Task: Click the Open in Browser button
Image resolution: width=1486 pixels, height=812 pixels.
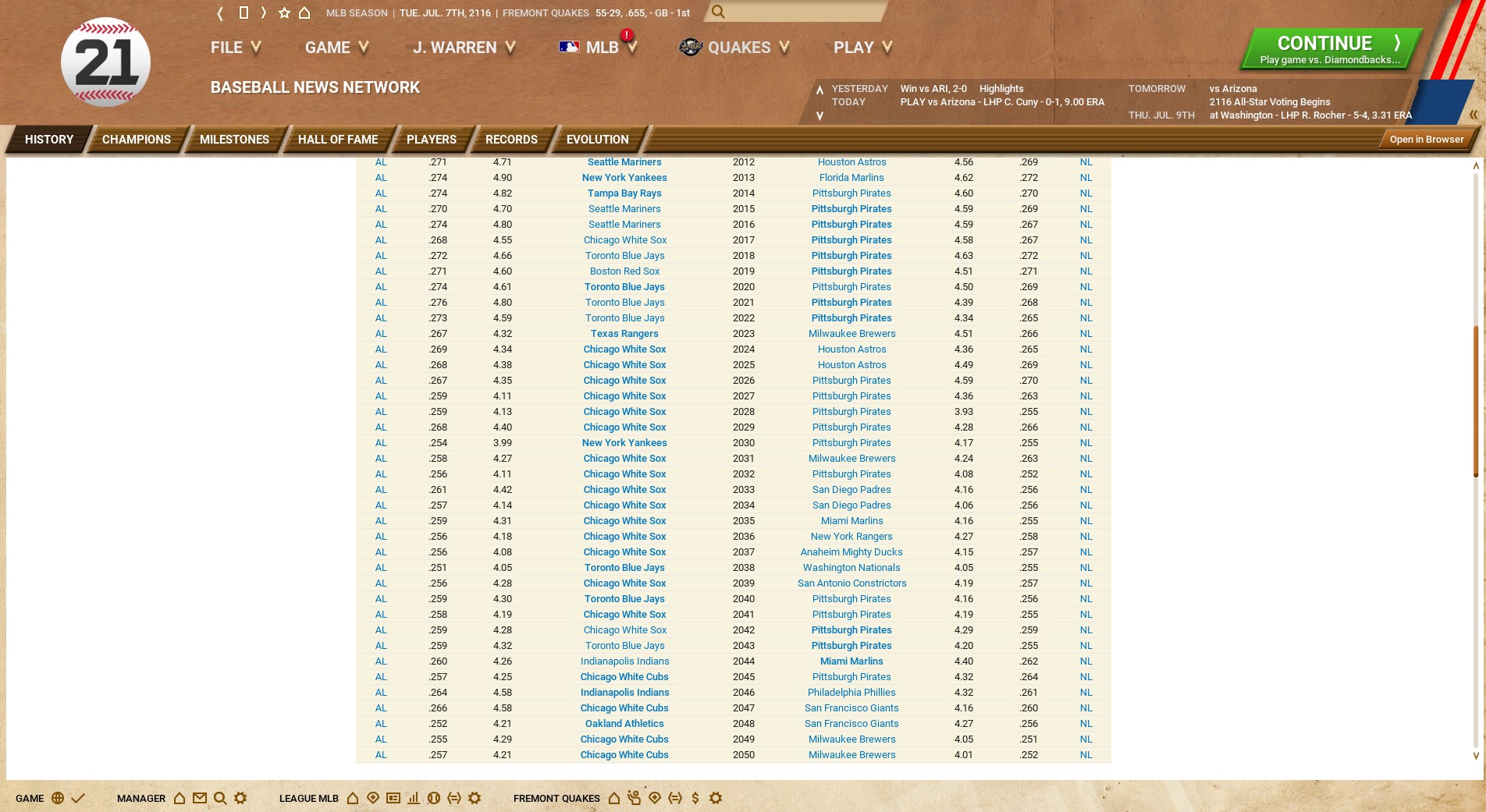Action: [x=1426, y=140]
